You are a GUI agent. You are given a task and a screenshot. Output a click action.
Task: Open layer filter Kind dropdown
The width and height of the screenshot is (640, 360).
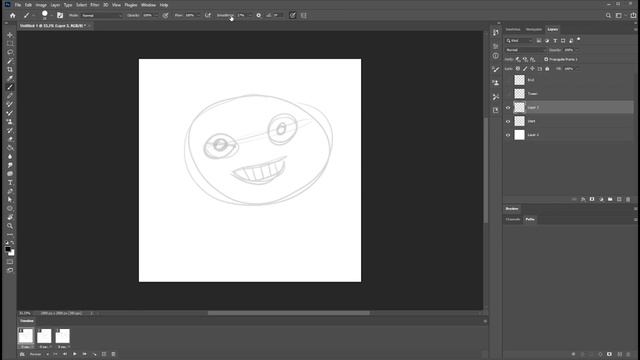pos(519,40)
